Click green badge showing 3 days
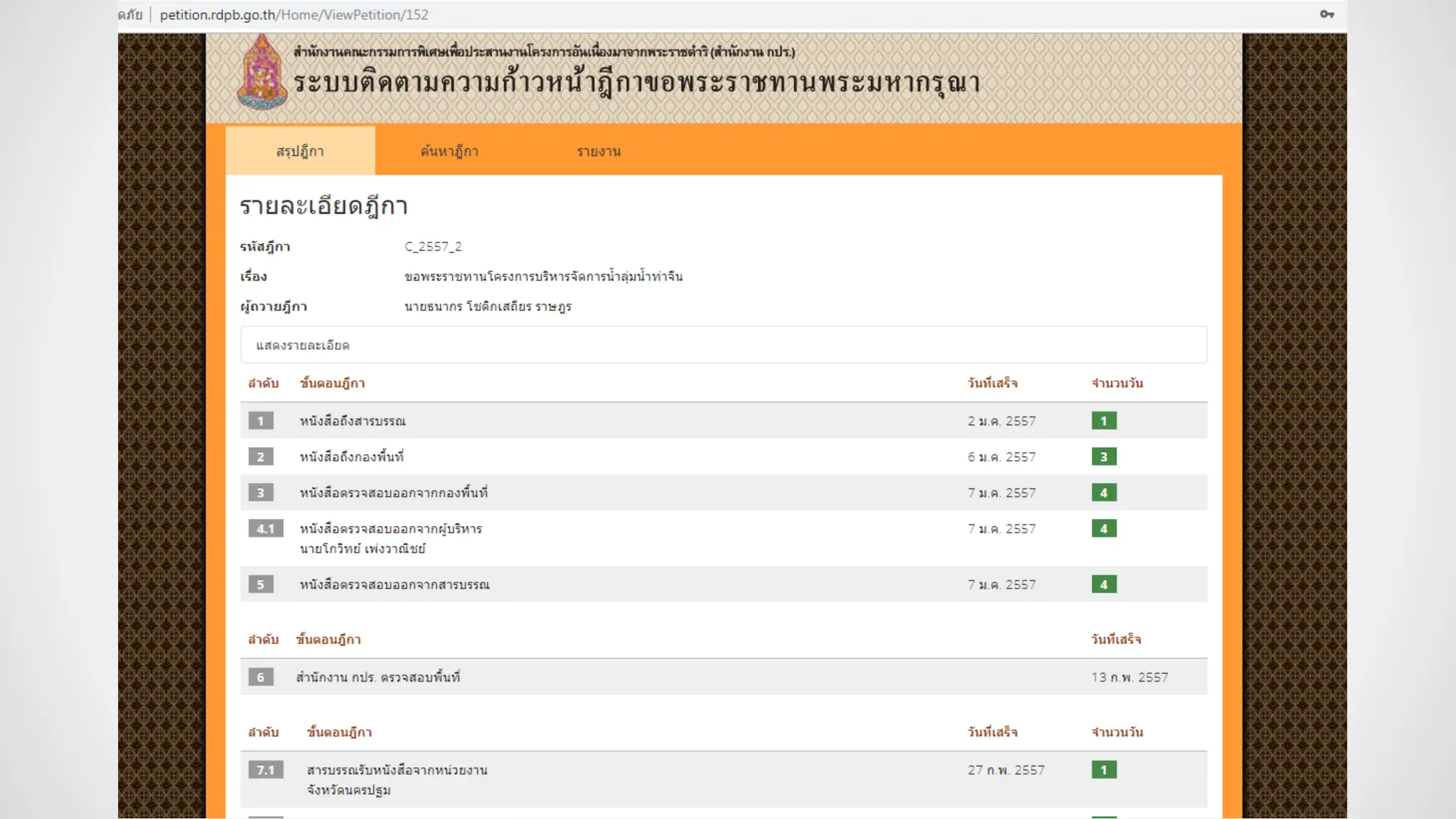This screenshot has width=1456, height=819. (1103, 457)
